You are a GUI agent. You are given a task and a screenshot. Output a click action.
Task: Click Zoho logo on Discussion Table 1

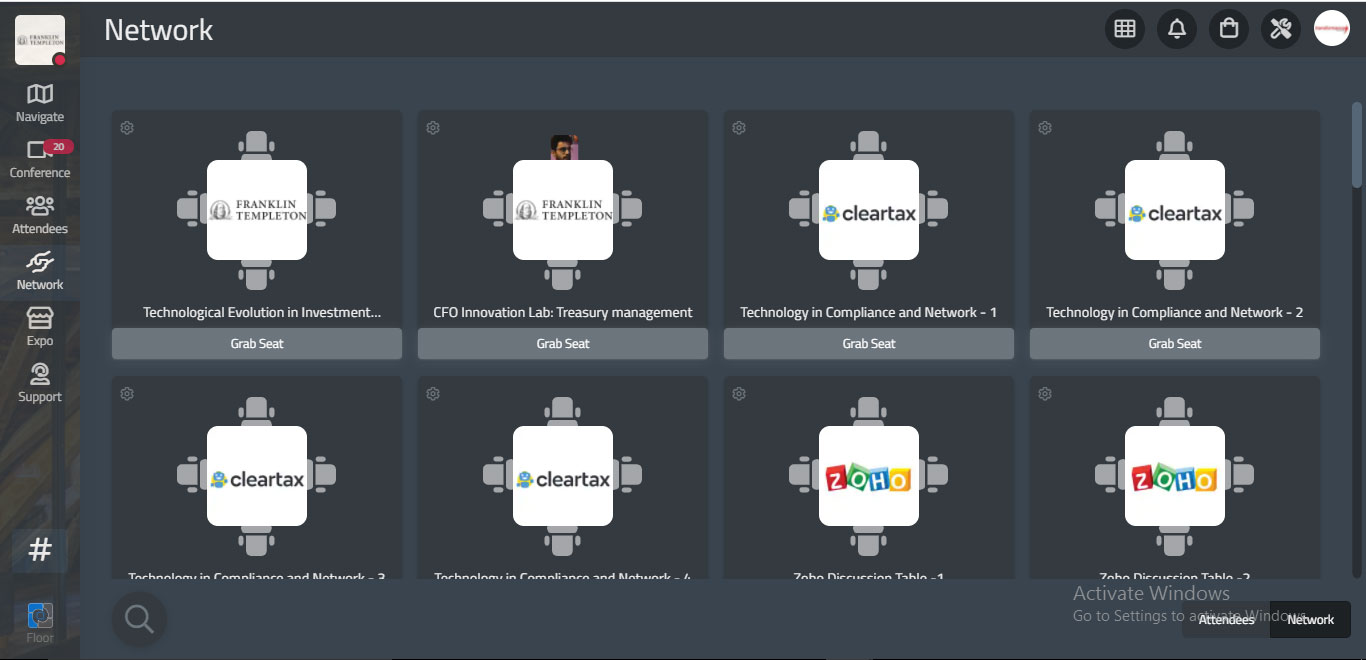(x=869, y=476)
